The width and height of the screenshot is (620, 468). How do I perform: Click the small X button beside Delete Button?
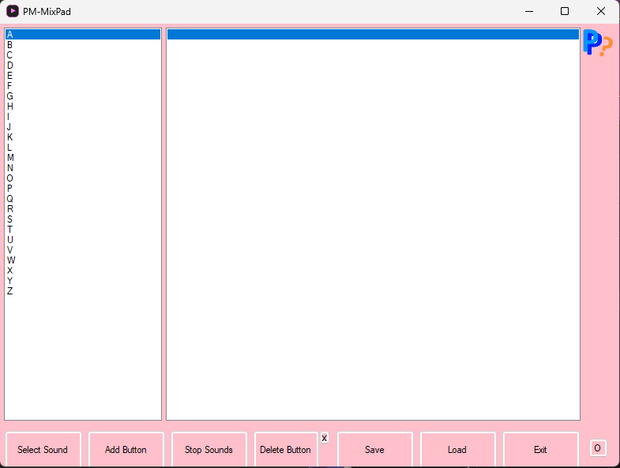point(324,438)
